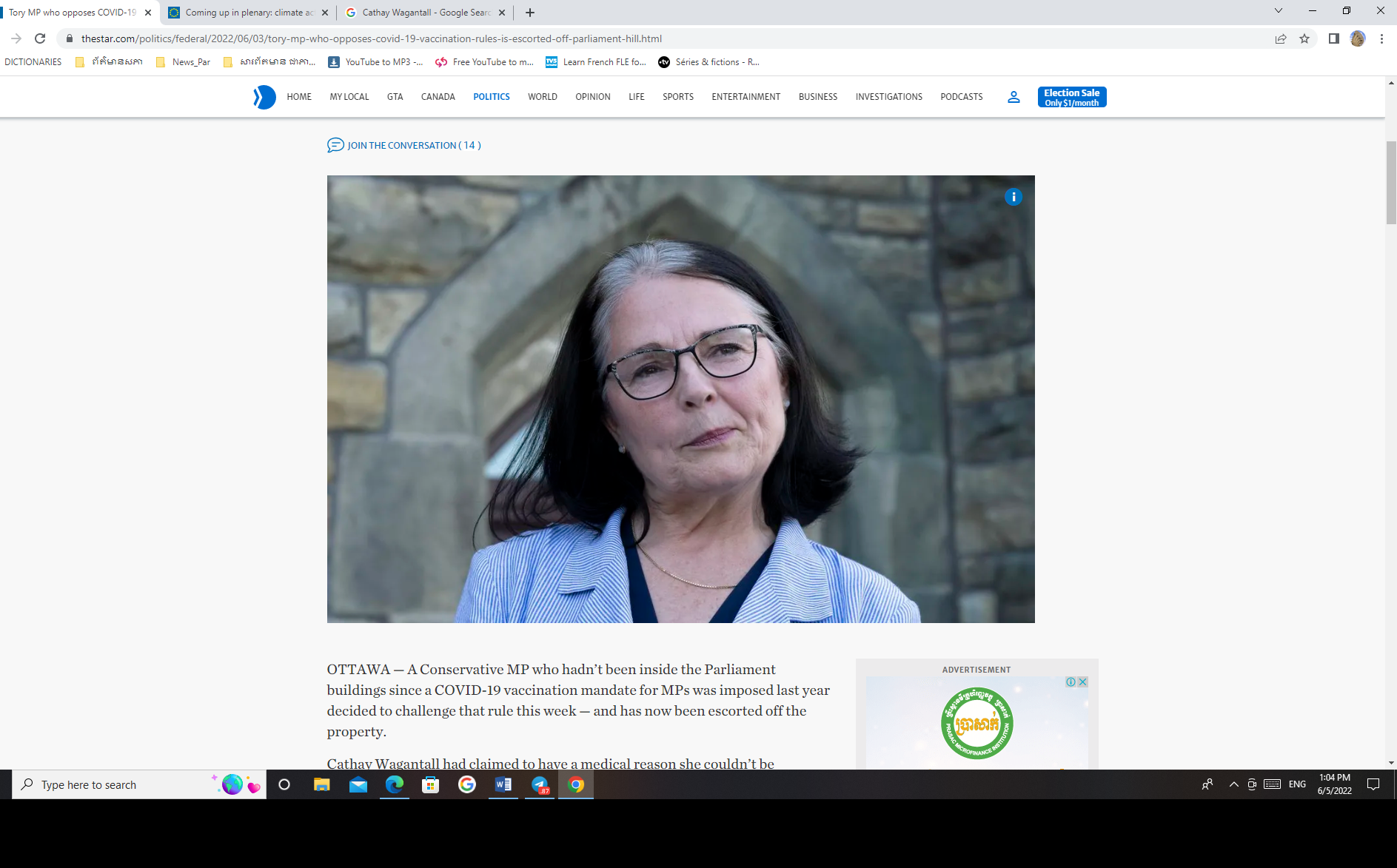Viewport: 1397px width, 868px height.
Task: Open OPINION section
Action: tap(593, 97)
